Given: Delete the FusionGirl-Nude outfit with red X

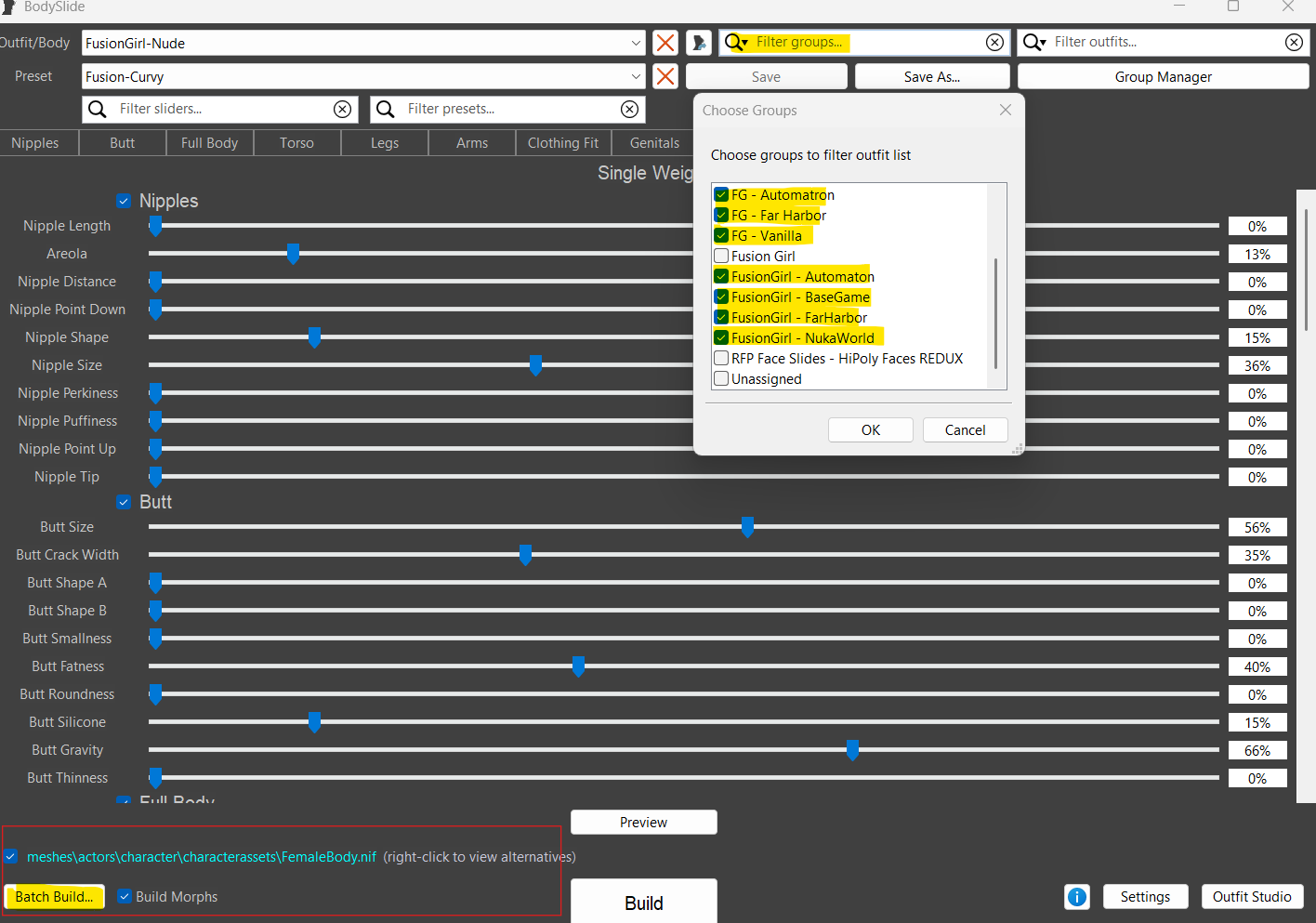Looking at the screenshot, I should [665, 43].
